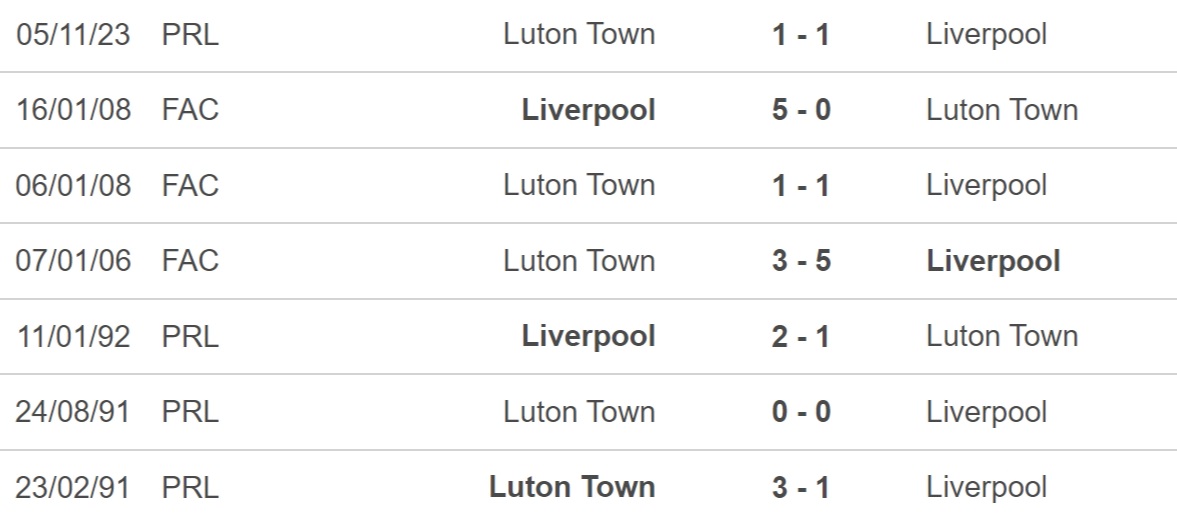The width and height of the screenshot is (1177, 523).
Task: Open the 05/11/23 match score 1 - 1
Action: pyautogui.click(x=801, y=35)
